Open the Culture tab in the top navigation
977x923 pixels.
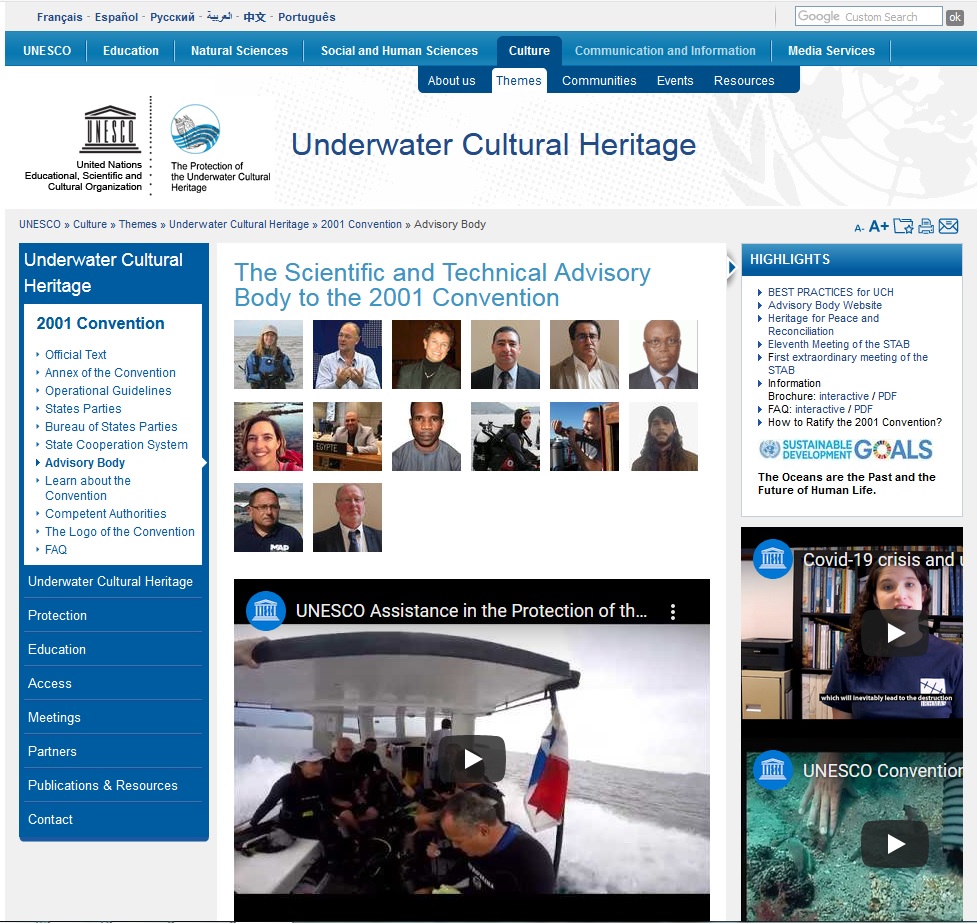[529, 51]
